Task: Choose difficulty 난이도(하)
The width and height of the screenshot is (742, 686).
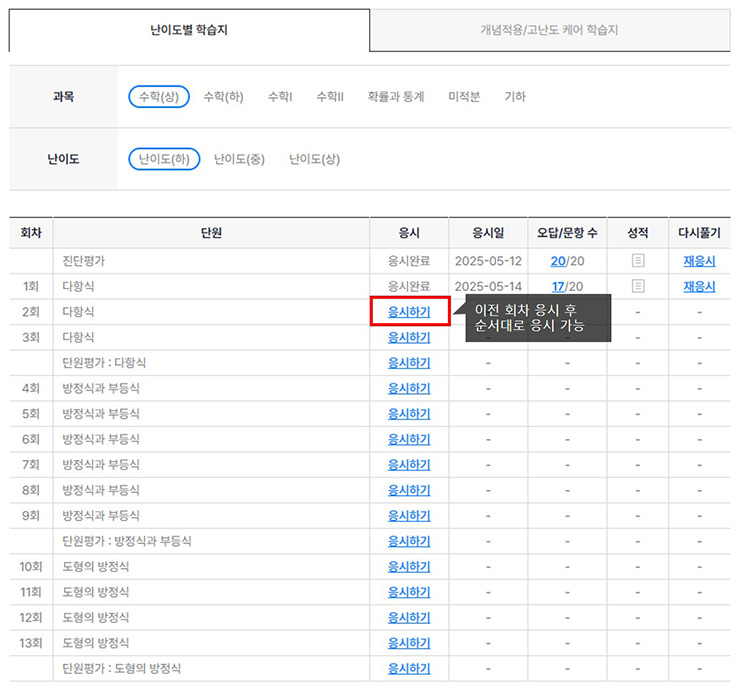Action: [x=164, y=159]
